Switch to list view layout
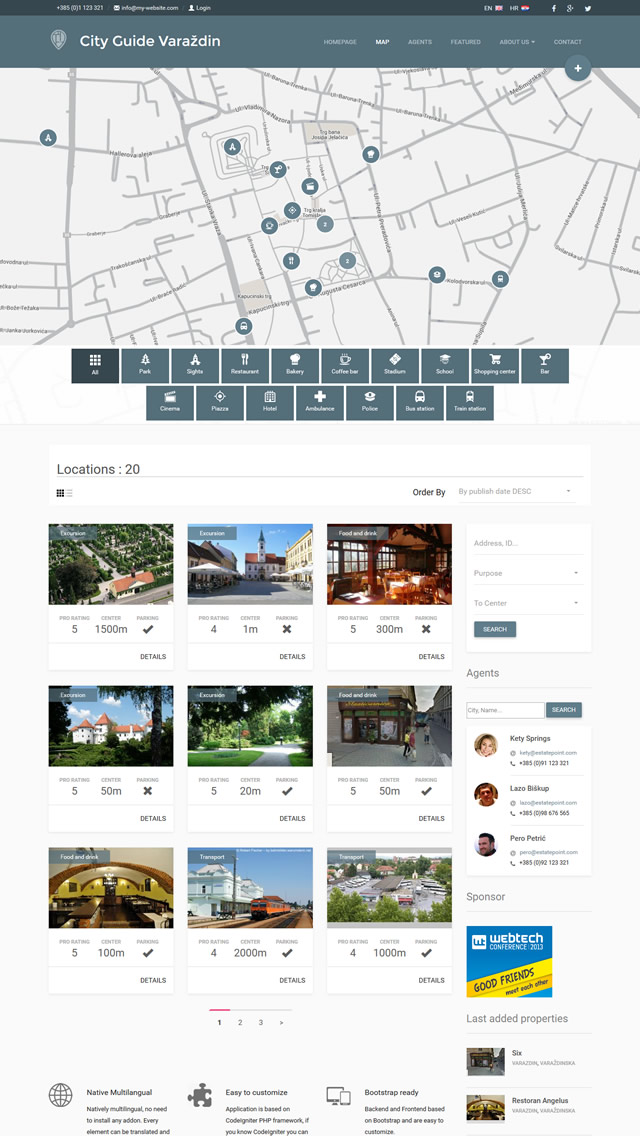 pos(69,493)
